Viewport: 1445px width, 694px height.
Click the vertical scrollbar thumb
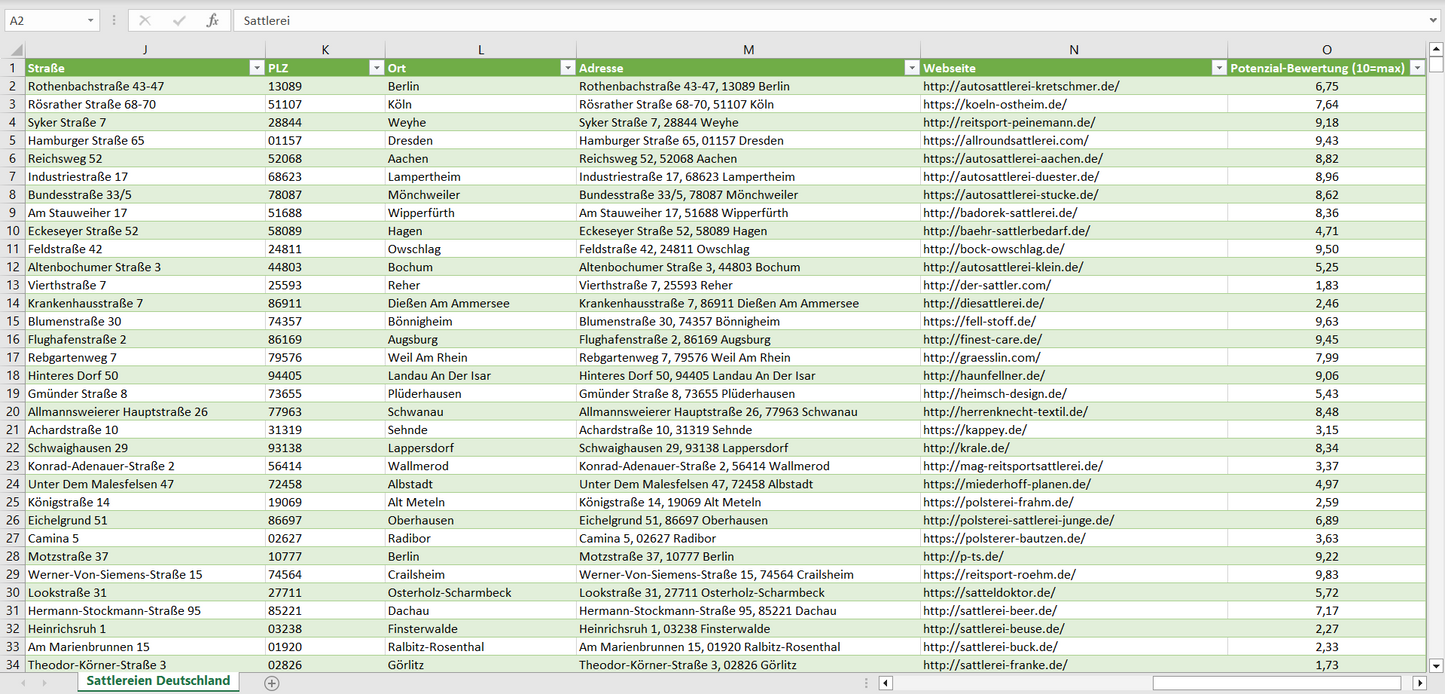coord(1436,65)
